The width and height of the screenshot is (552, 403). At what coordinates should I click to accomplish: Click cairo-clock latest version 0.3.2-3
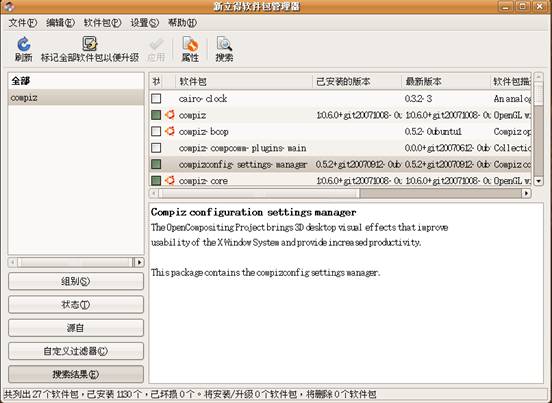[418, 99]
